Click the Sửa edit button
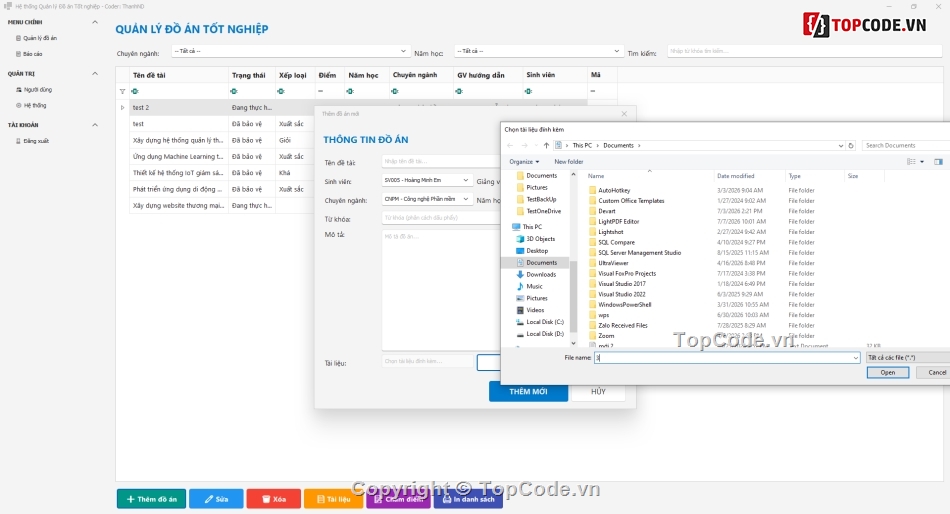This screenshot has width=950, height=514. click(216, 499)
